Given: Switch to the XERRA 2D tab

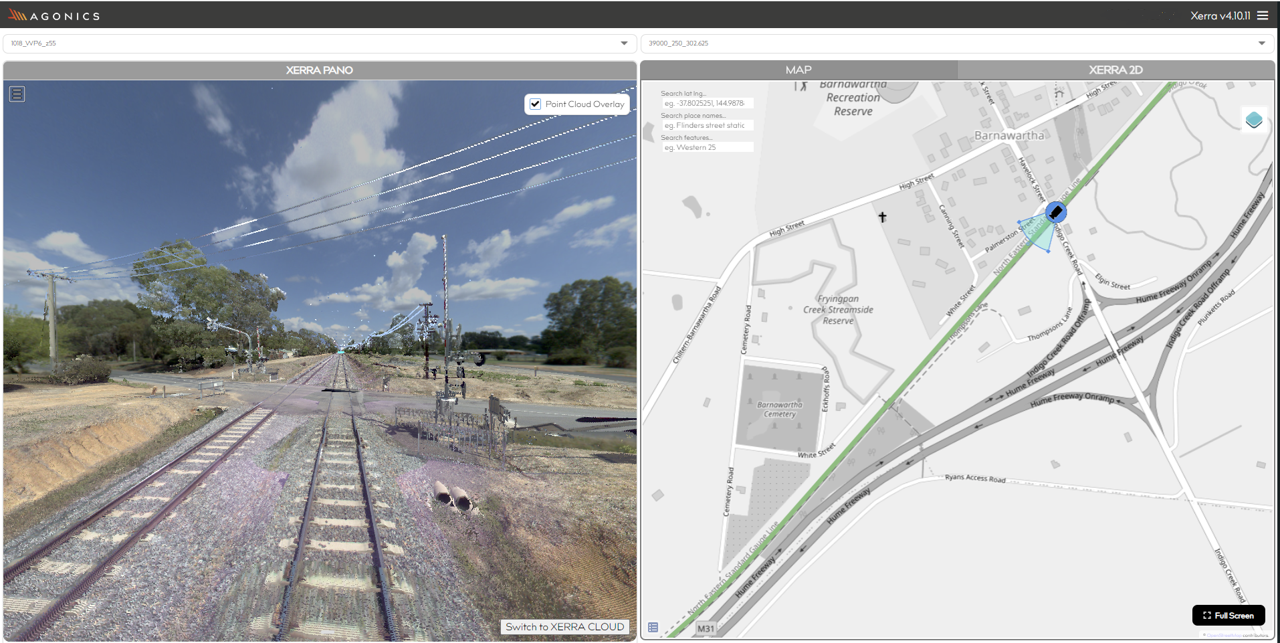Looking at the screenshot, I should [1116, 70].
